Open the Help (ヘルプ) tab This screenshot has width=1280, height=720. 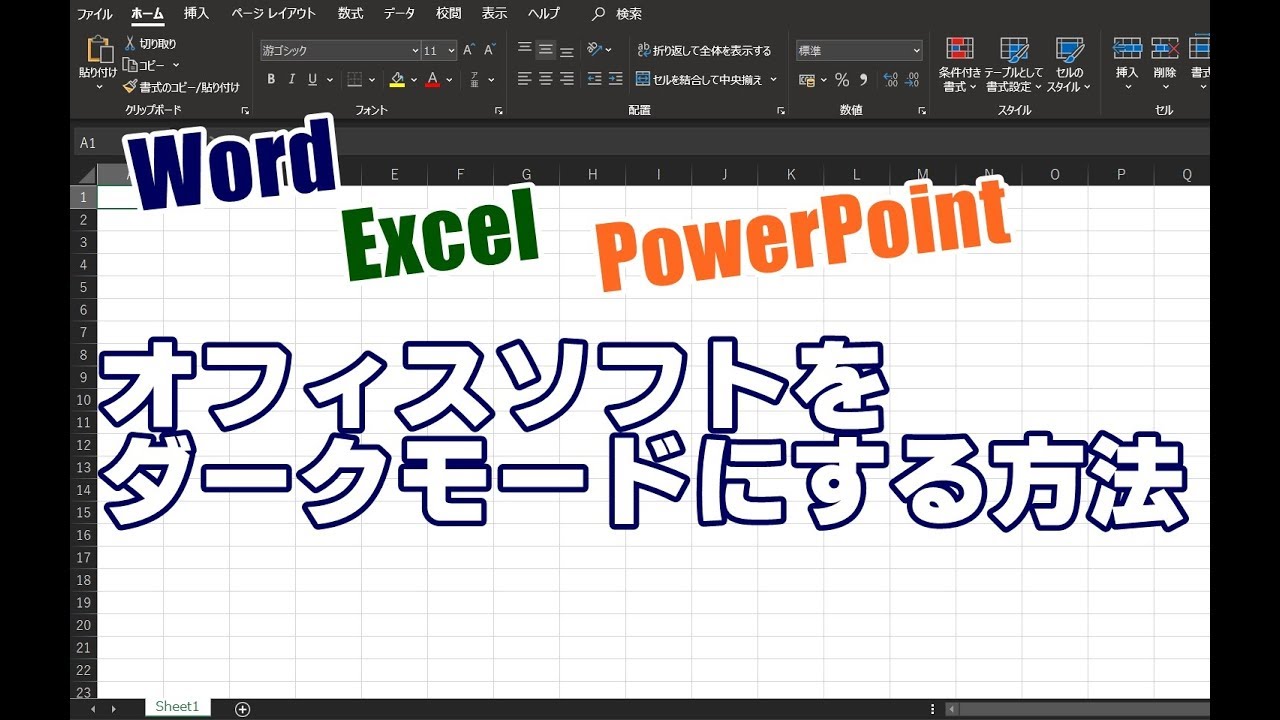coord(544,14)
